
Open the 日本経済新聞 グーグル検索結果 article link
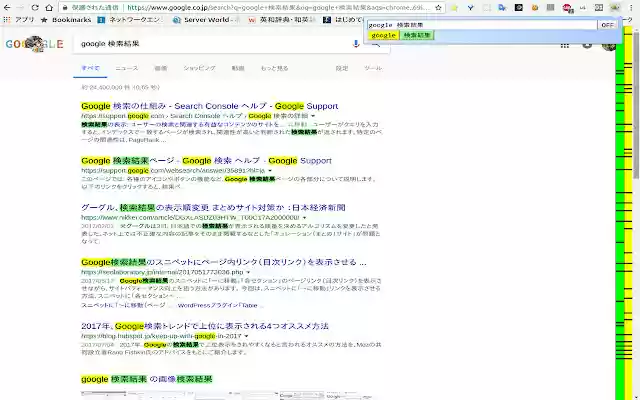[x=213, y=207]
